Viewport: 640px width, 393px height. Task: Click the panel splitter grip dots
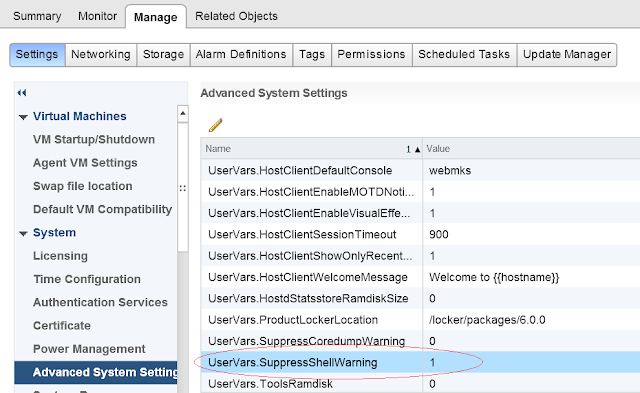[x=182, y=188]
